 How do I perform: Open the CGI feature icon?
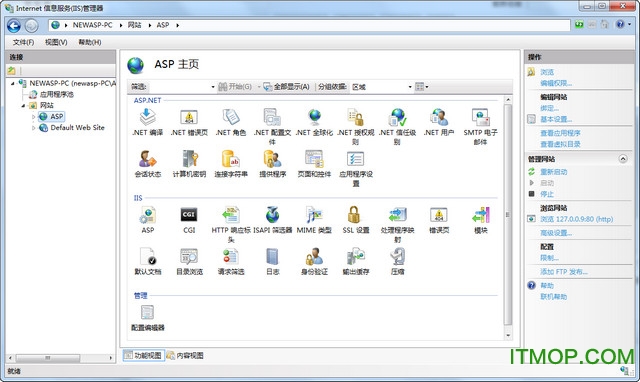[x=189, y=215]
